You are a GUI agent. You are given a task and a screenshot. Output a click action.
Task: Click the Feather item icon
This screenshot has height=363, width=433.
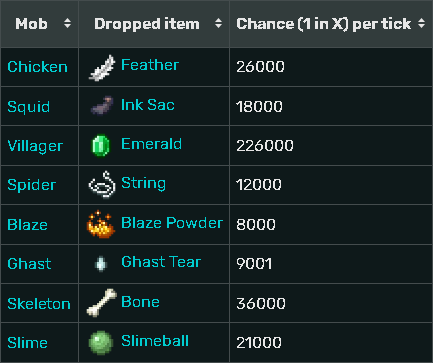(102, 68)
